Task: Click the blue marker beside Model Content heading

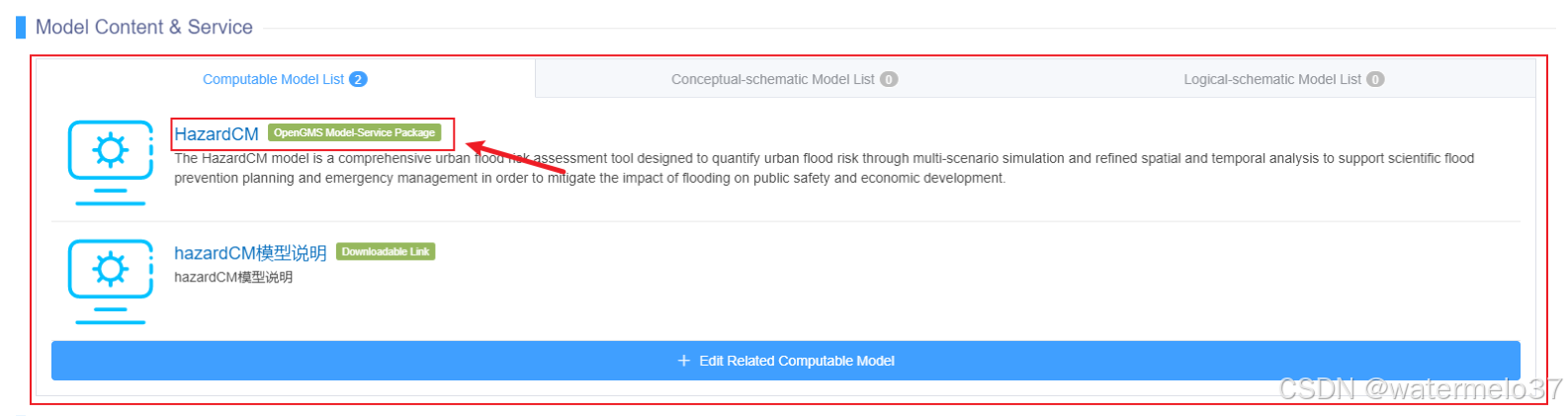Action: click(21, 28)
